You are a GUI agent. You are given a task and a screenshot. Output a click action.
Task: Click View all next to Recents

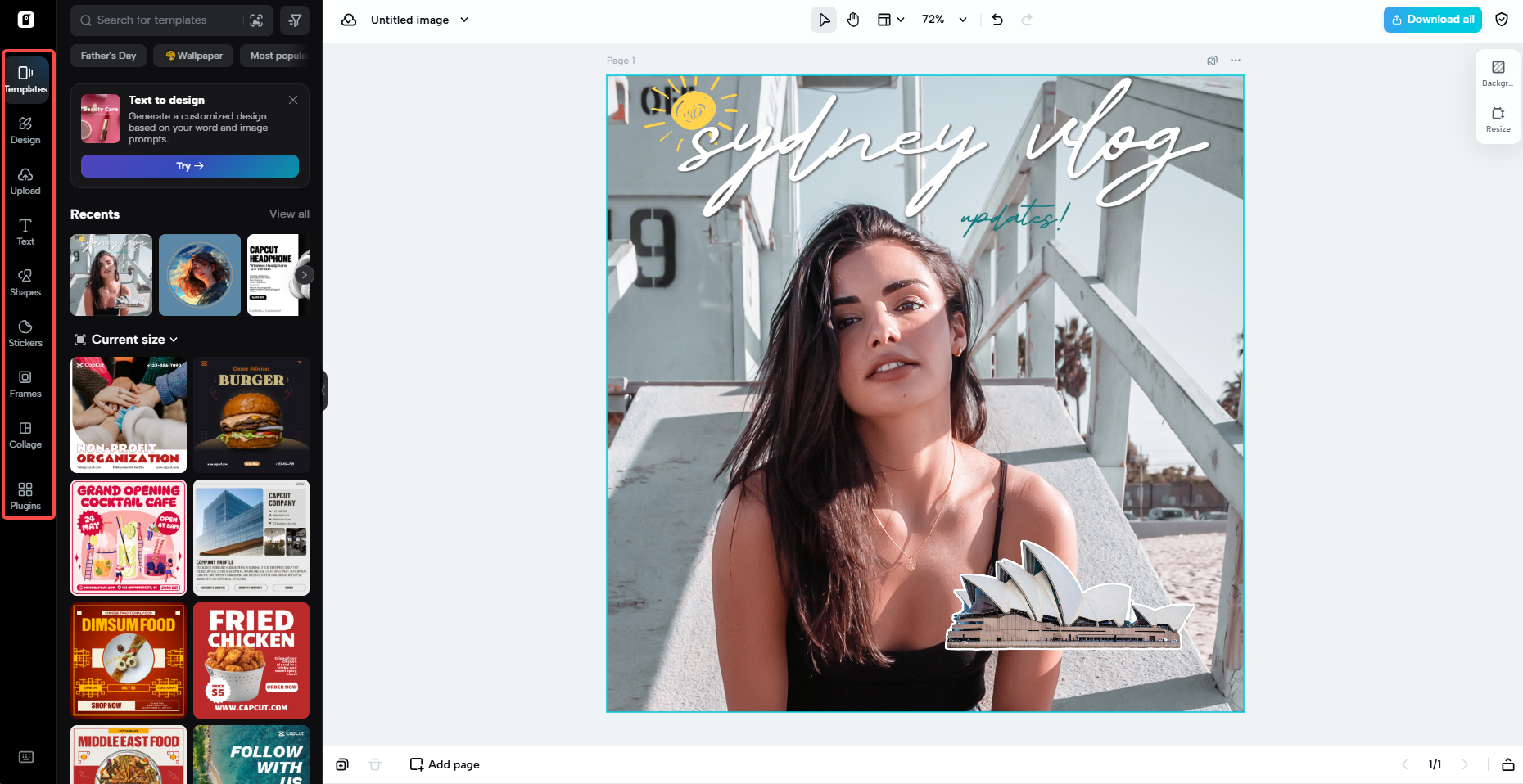[x=288, y=214]
